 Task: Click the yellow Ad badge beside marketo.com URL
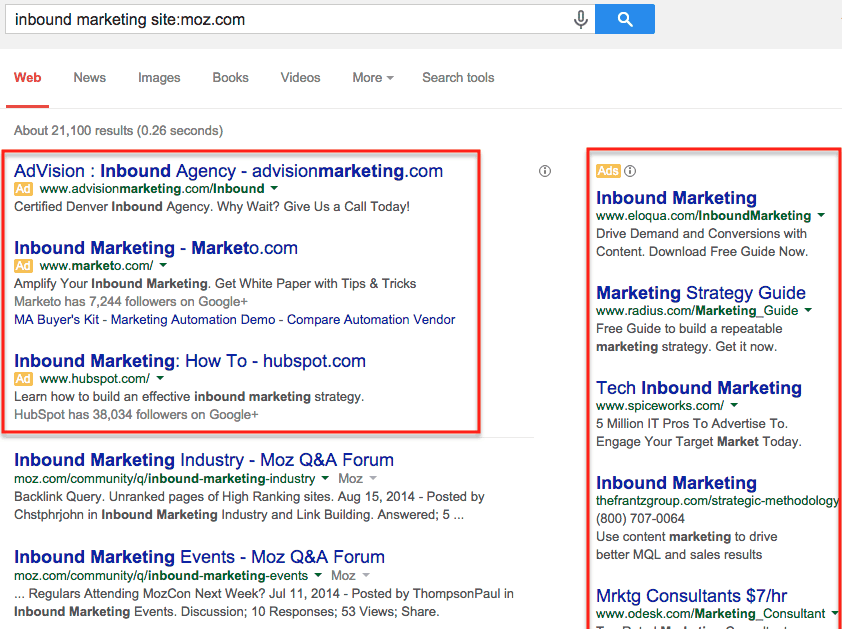[23, 265]
